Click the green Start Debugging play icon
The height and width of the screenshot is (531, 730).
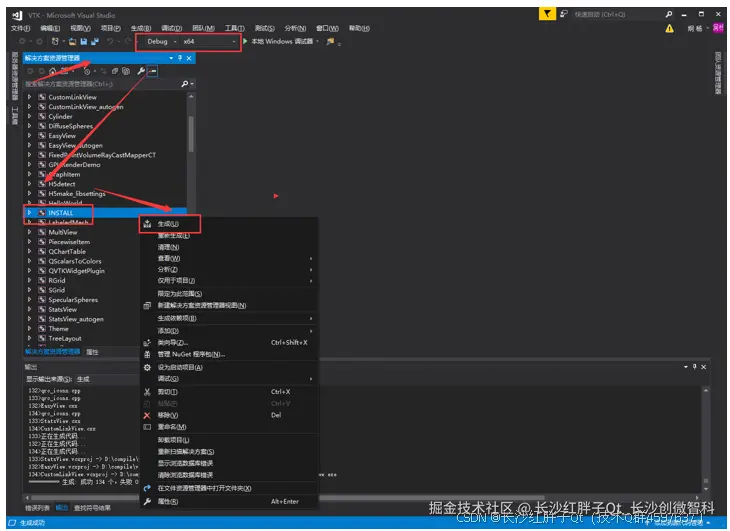coord(245,41)
